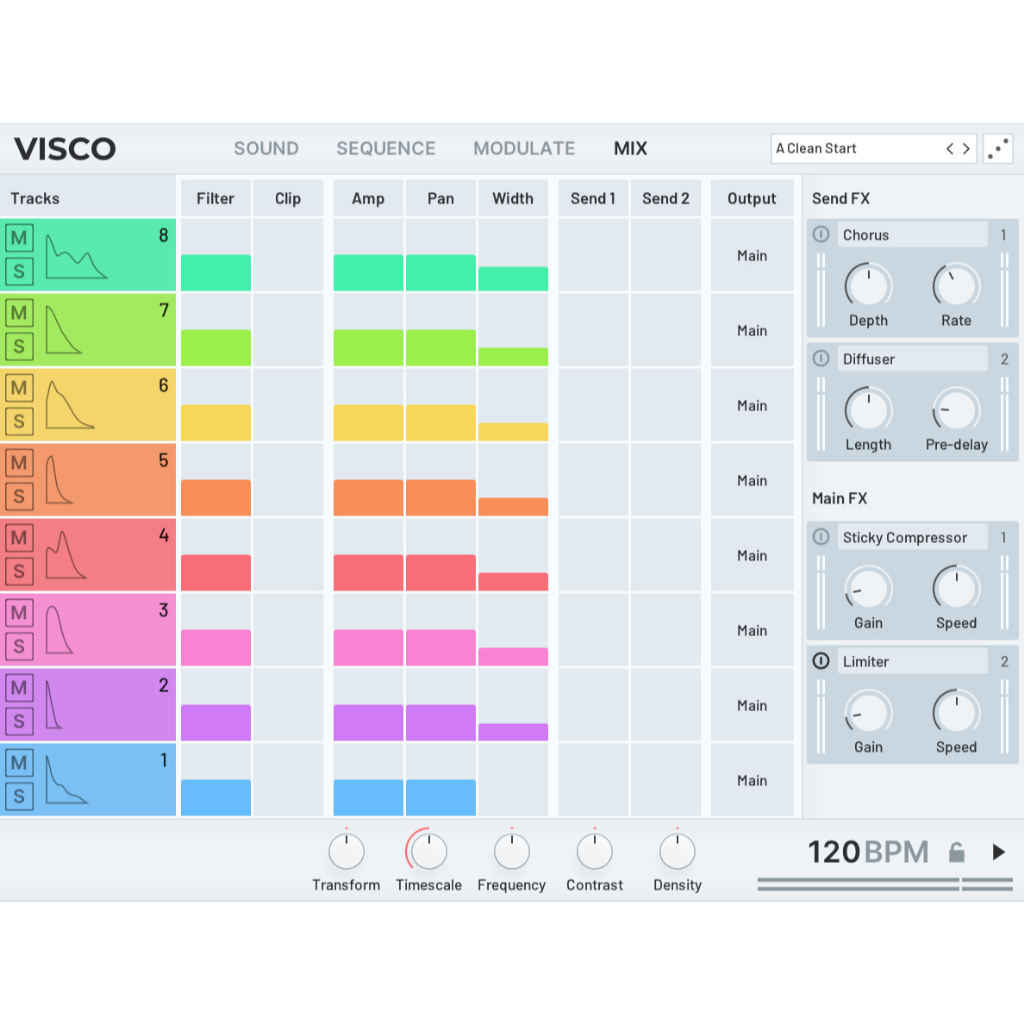1024x1024 pixels.
Task: Toggle Limiter effect power button
Action: coord(821,660)
